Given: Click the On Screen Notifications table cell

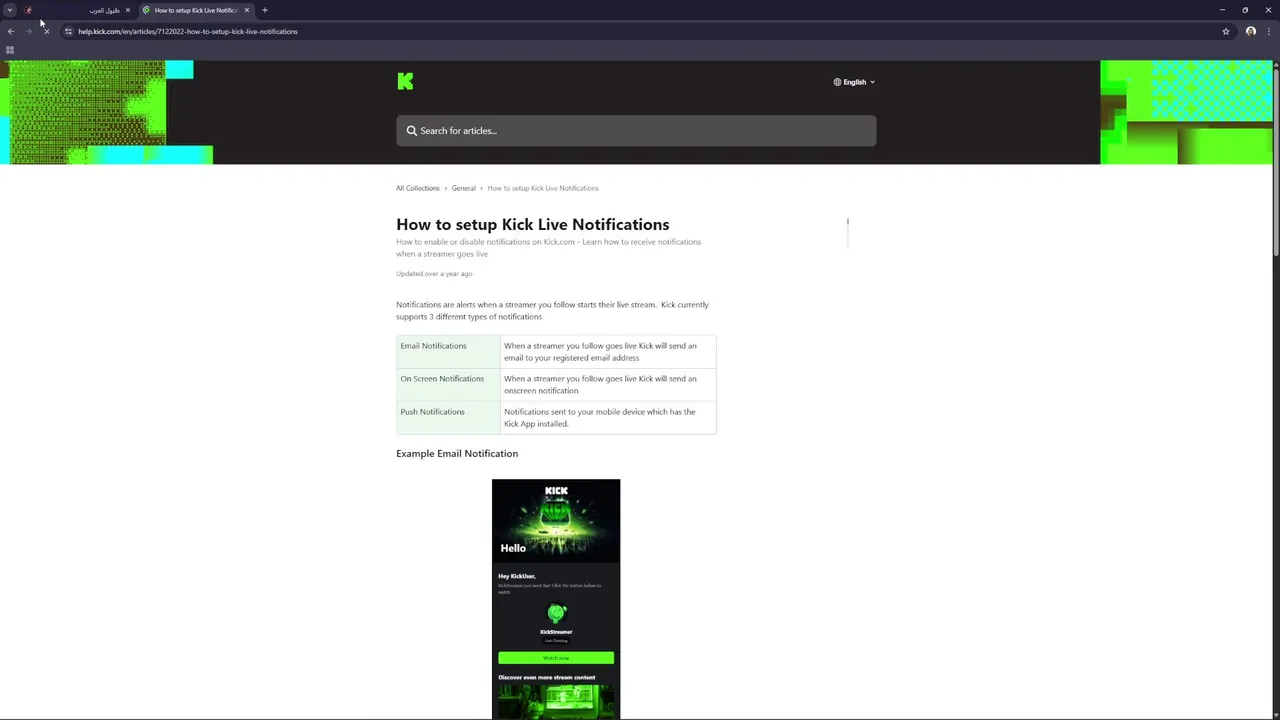Looking at the screenshot, I should 448,385.
